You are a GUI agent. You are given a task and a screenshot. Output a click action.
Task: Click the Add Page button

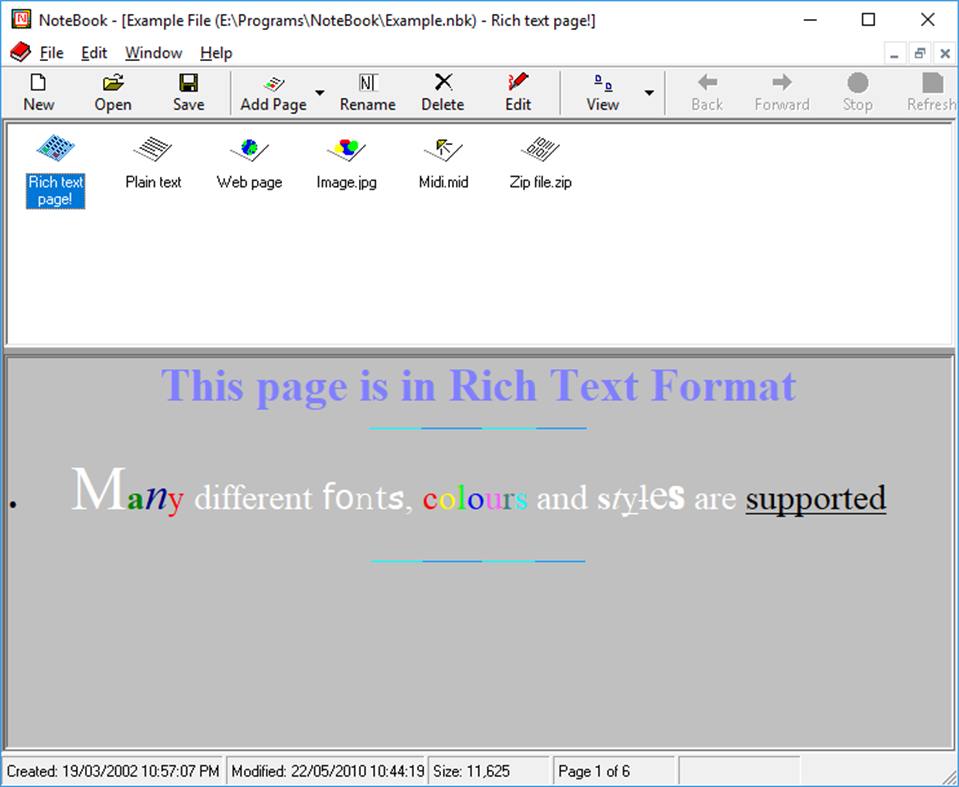(x=273, y=92)
